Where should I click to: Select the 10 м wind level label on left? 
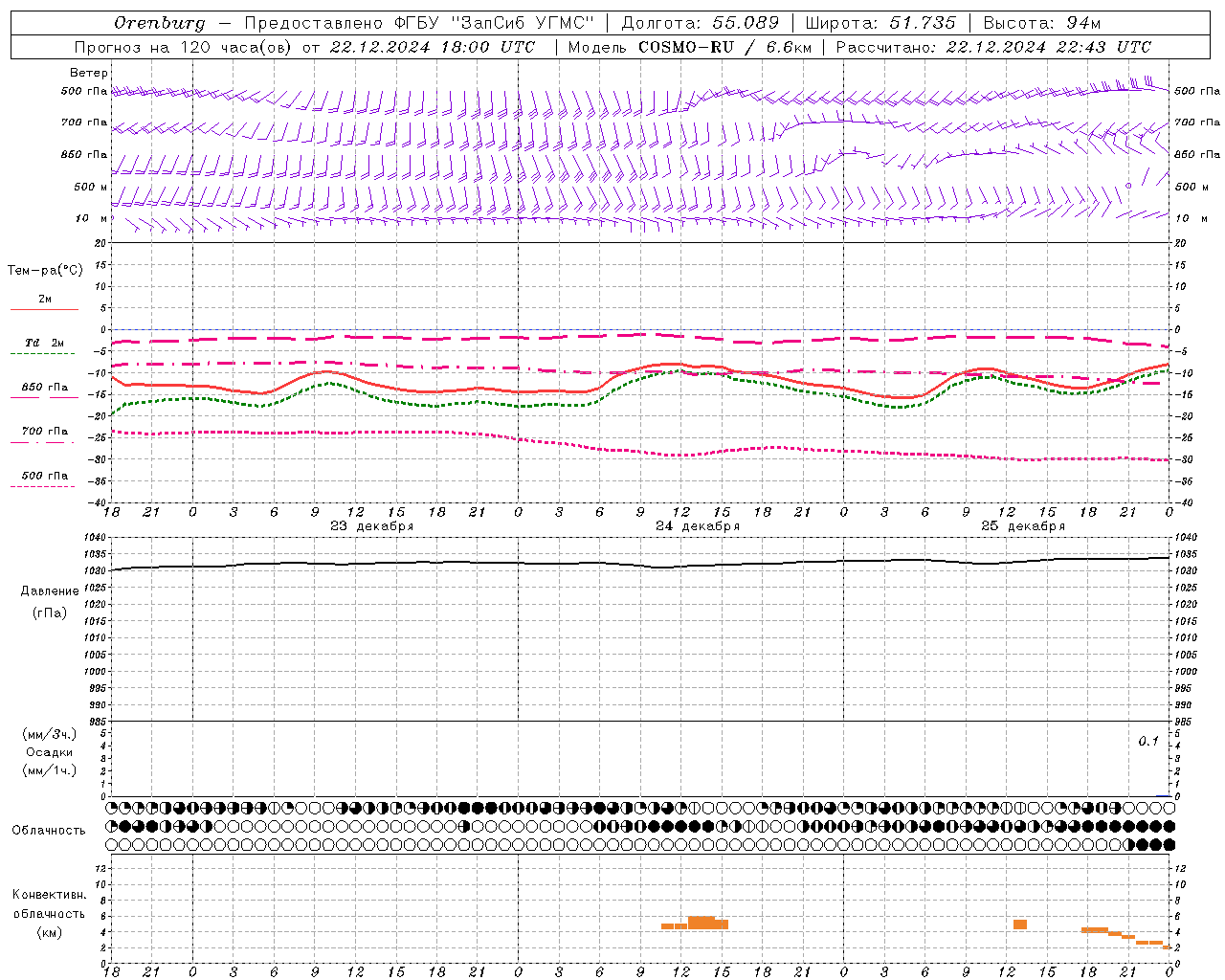point(92,218)
